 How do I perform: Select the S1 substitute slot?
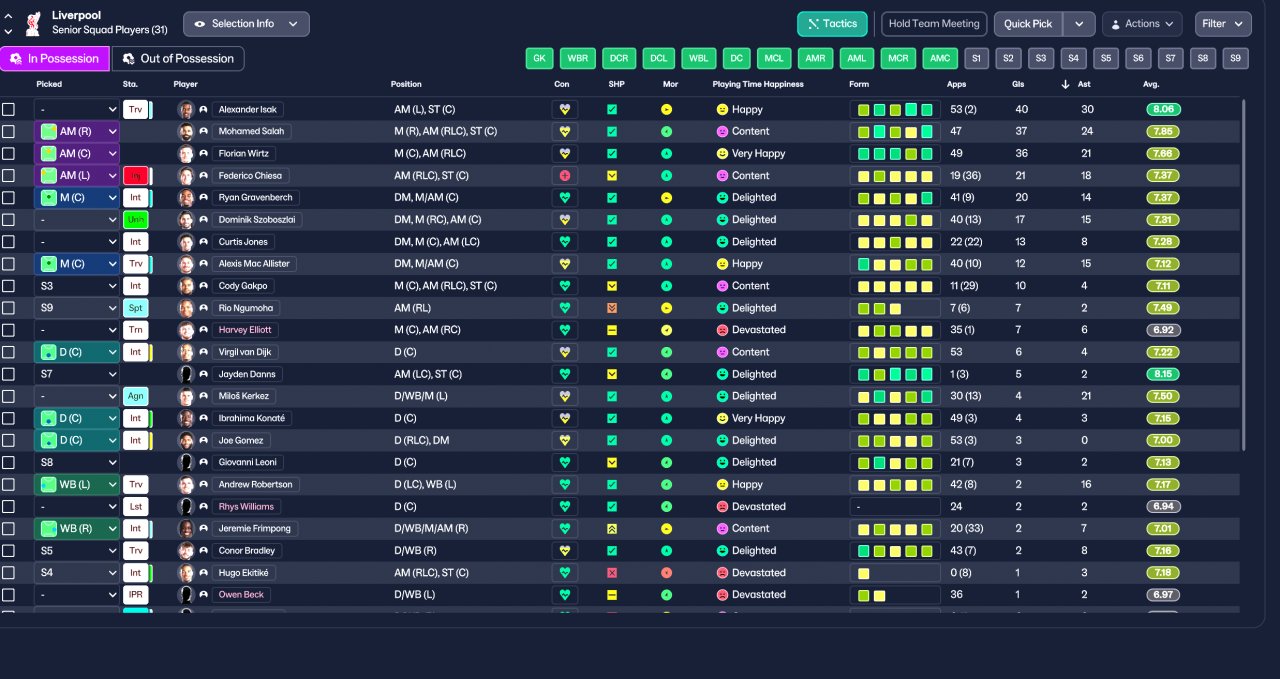pyautogui.click(x=977, y=58)
